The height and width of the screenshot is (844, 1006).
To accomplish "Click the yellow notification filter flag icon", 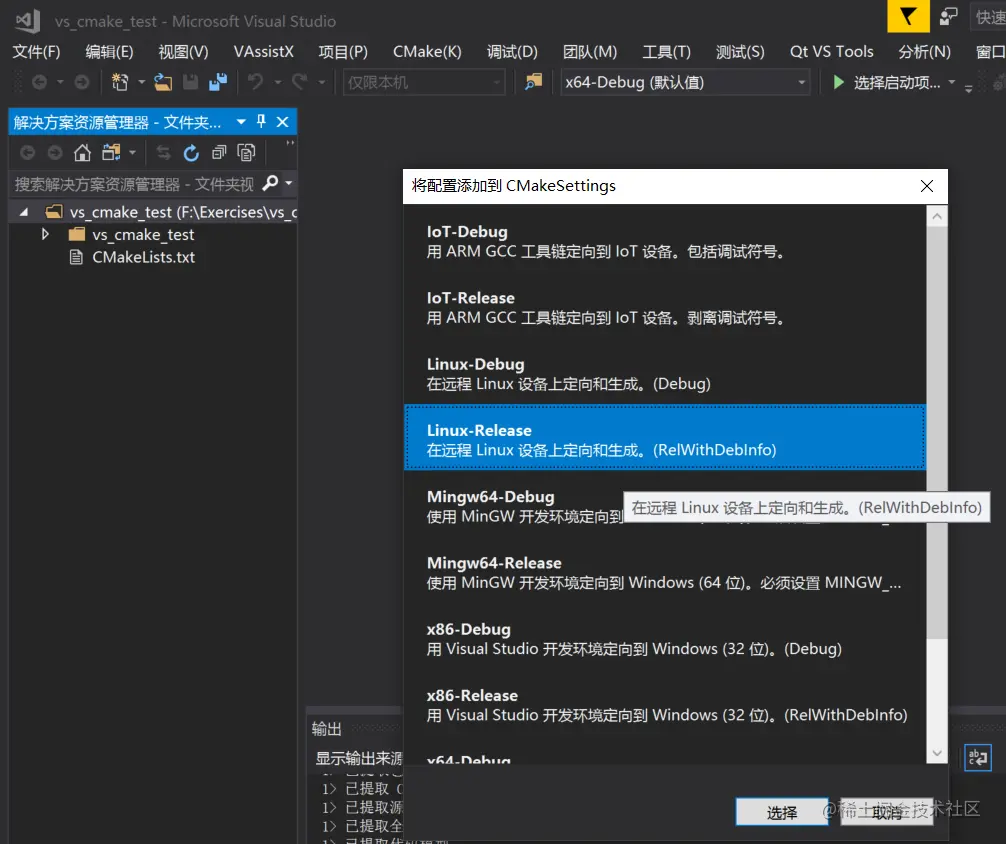I will coord(908,15).
